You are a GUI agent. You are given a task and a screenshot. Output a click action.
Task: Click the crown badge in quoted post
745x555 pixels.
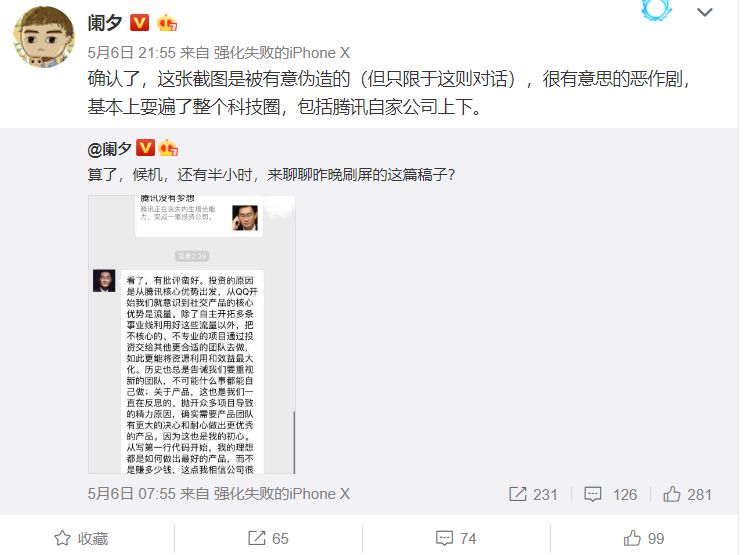168,148
